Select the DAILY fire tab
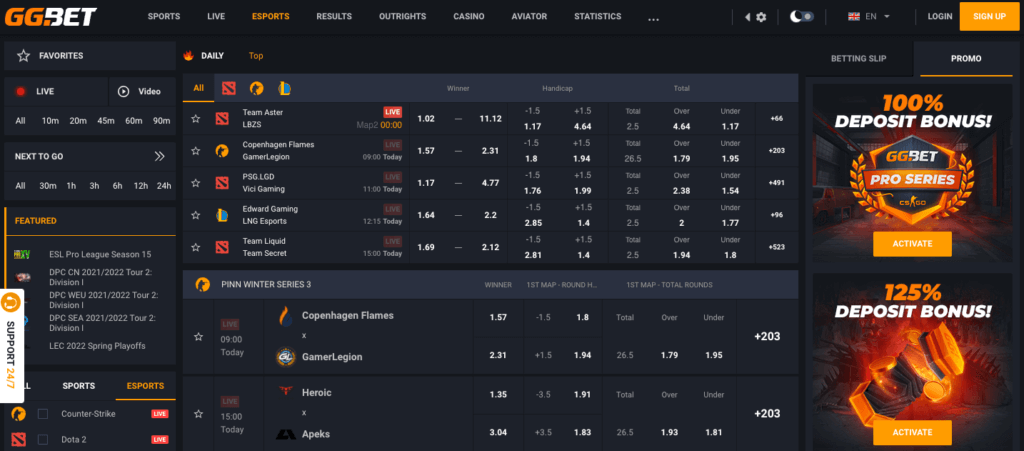The height and width of the screenshot is (451, 1024). pos(204,56)
